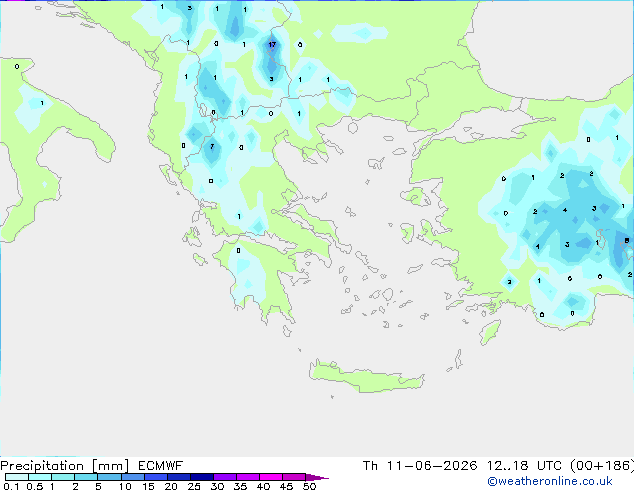Click the legend label '0.5'
Screen dimensions: 634x490
[35, 486]
